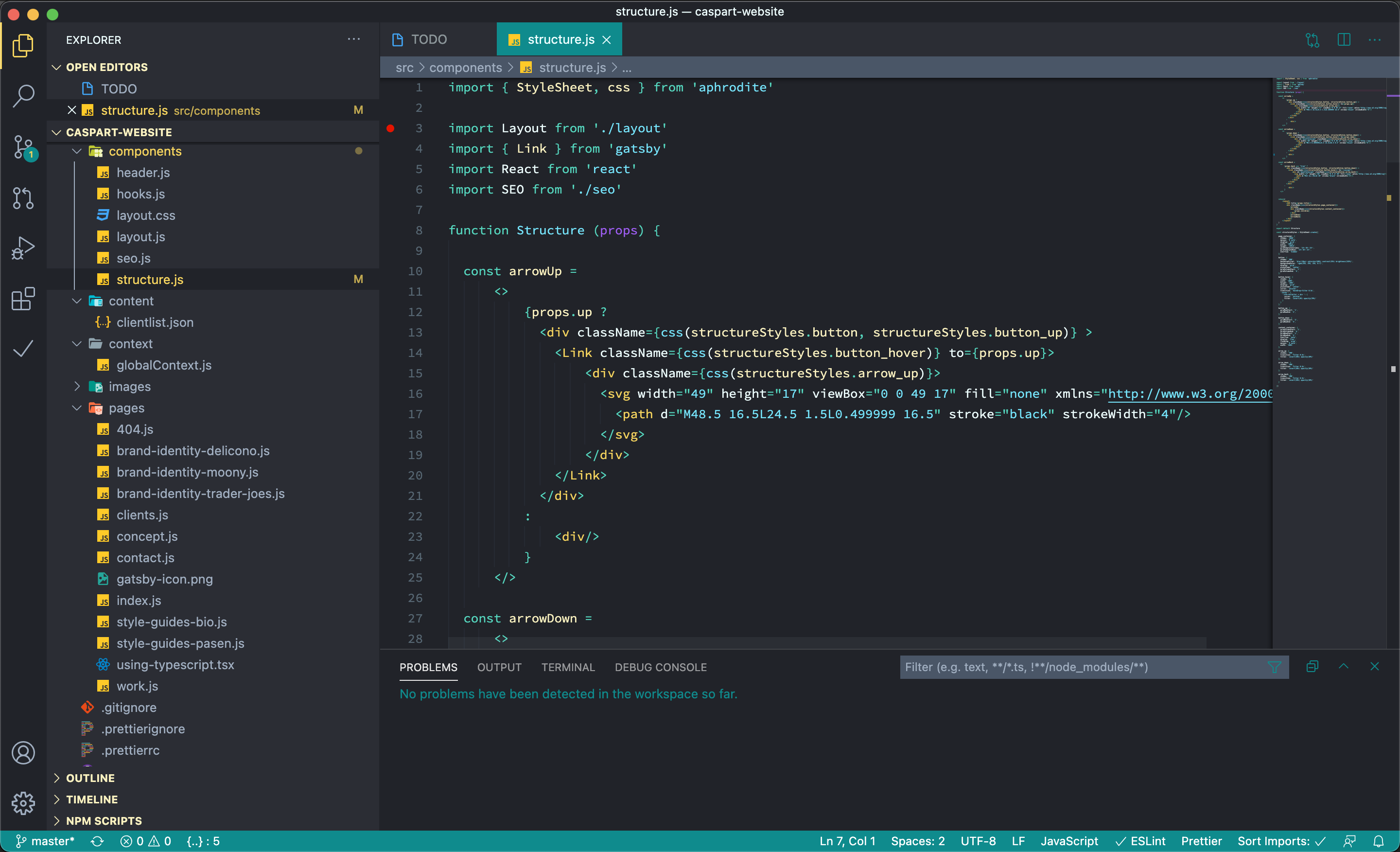Open the Manage gear settings icon
Viewport: 1400px width, 852px height.
coord(23,802)
